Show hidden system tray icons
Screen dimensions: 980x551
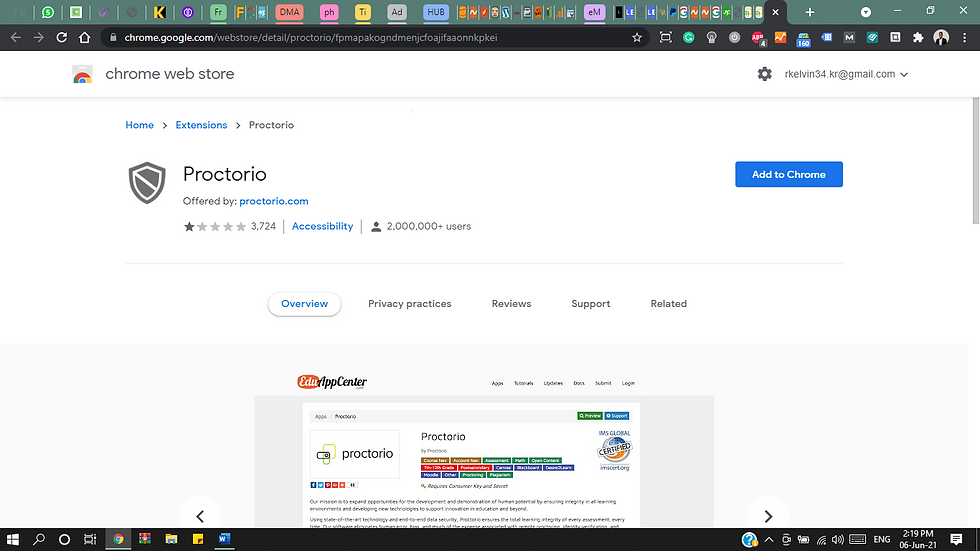tap(769, 540)
